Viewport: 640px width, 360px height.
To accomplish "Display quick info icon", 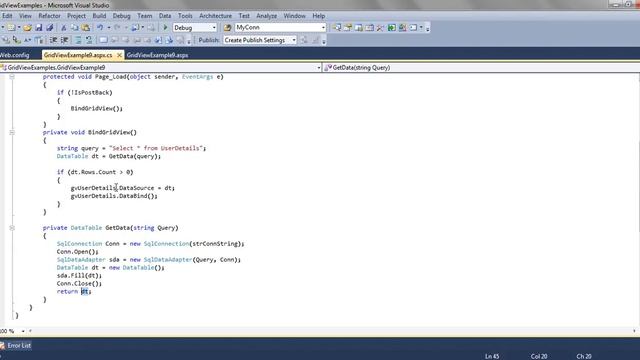I will 27,40.
